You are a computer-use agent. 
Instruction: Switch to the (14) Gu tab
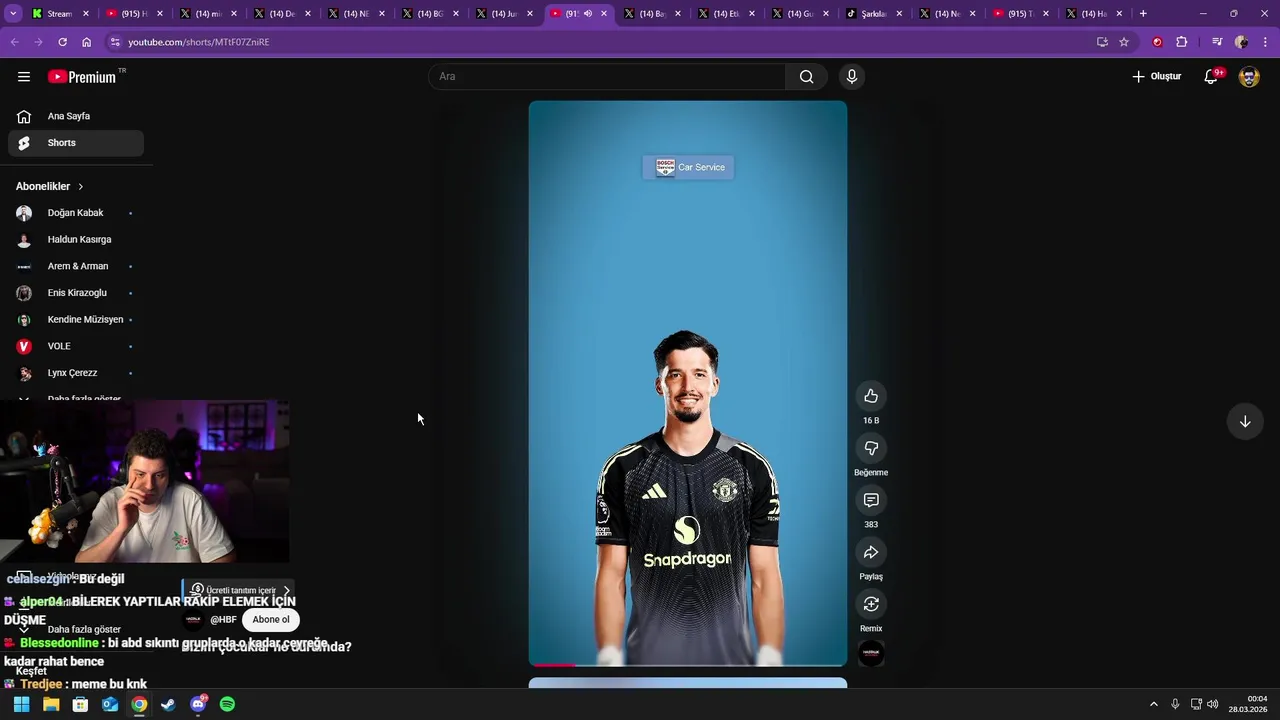coord(798,14)
